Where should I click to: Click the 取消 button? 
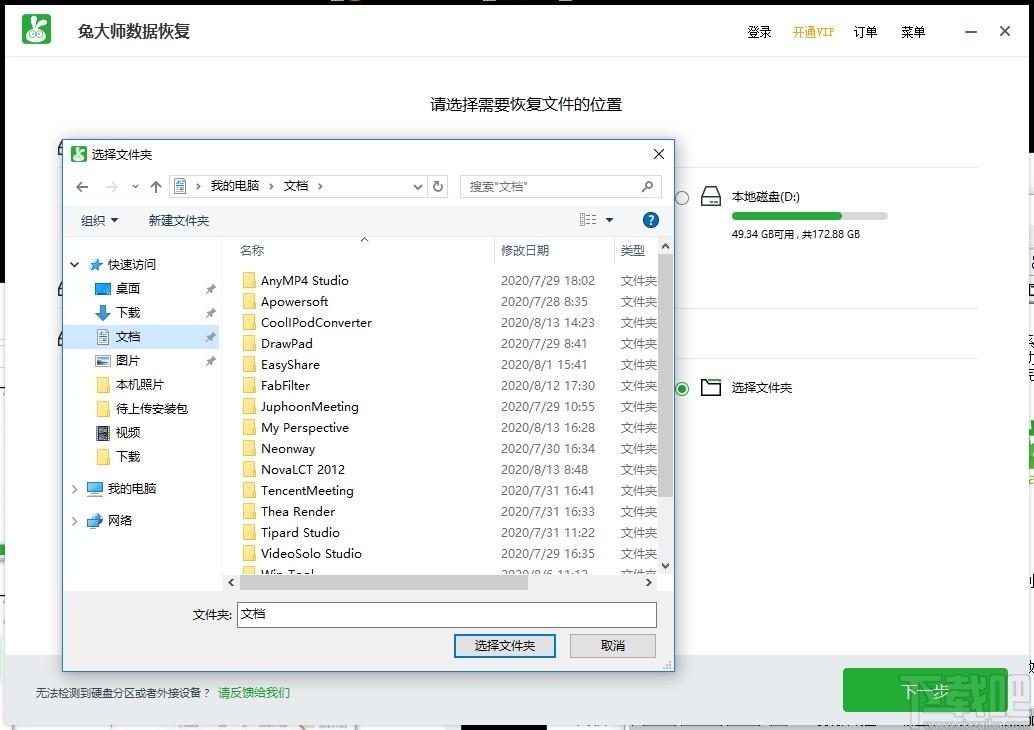pos(613,646)
